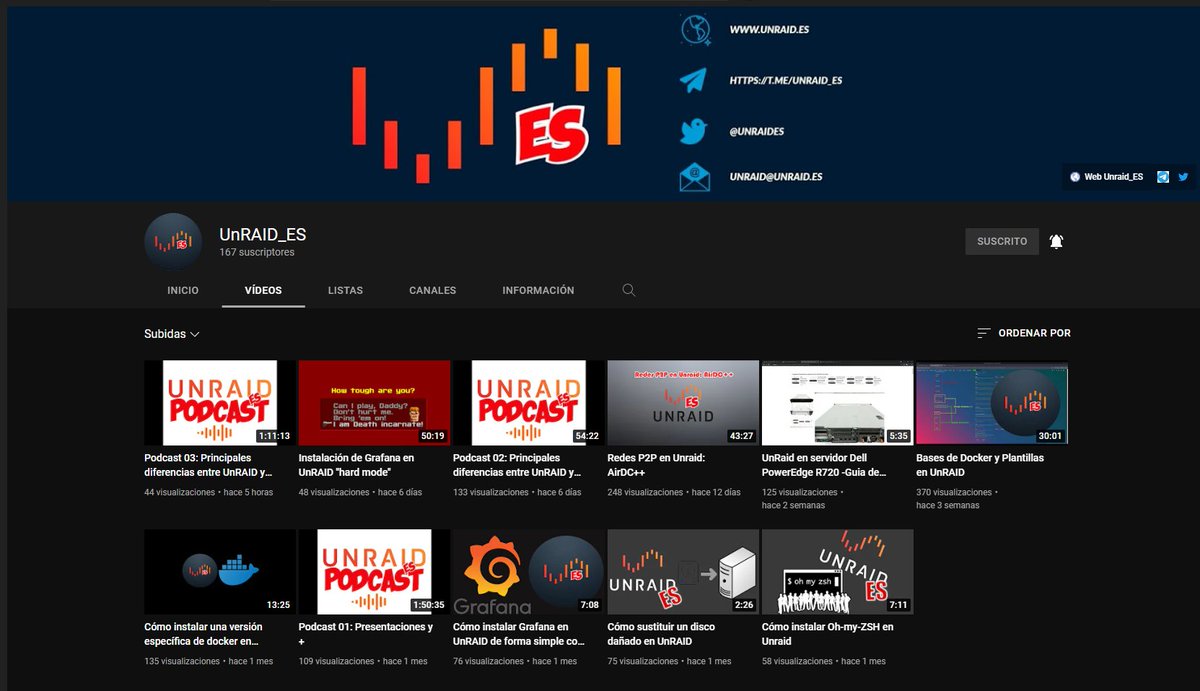
Task: Open the docker version install video thumbnail
Action: [x=220, y=572]
